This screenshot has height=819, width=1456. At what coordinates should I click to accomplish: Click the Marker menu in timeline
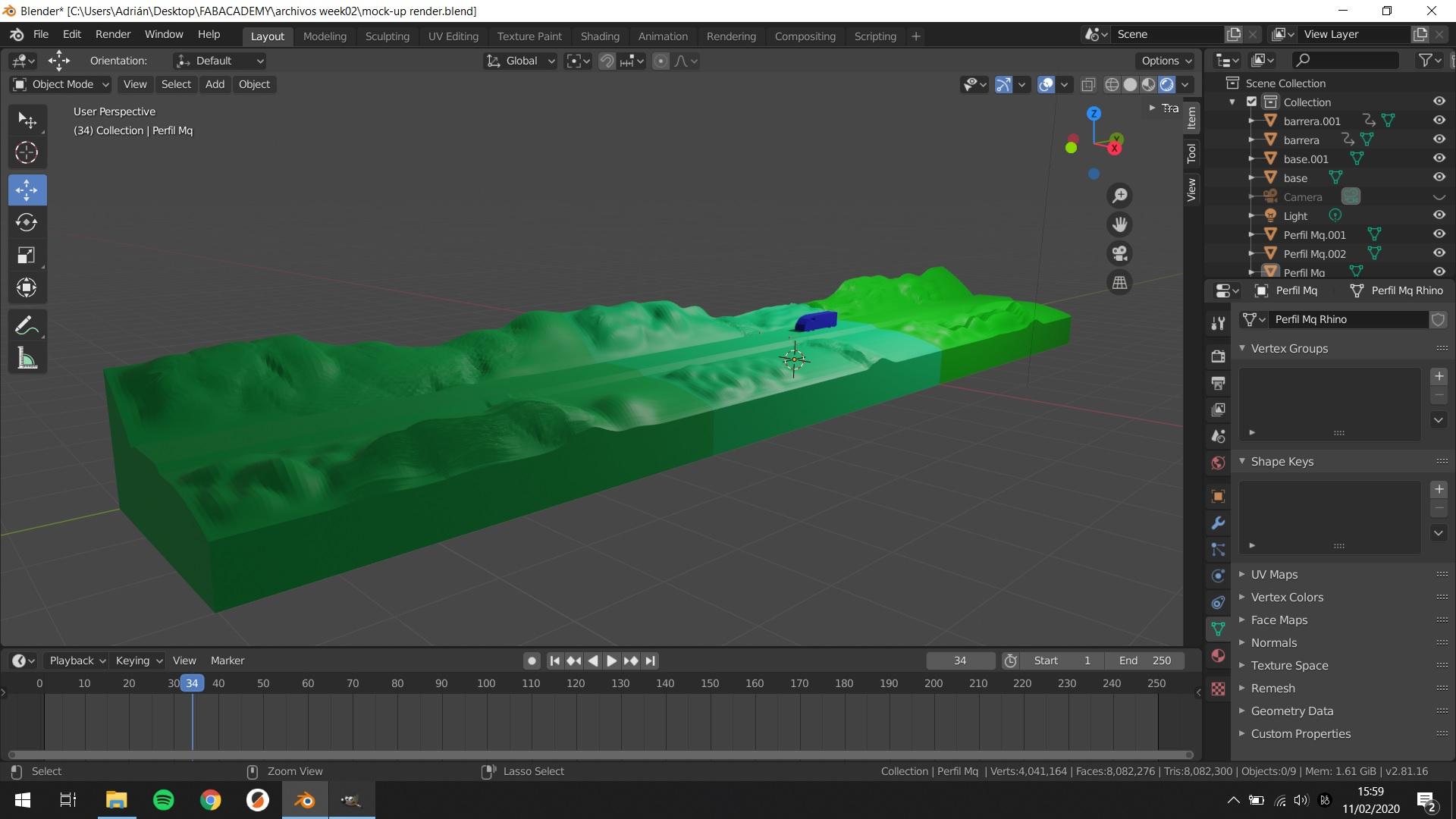tap(227, 661)
